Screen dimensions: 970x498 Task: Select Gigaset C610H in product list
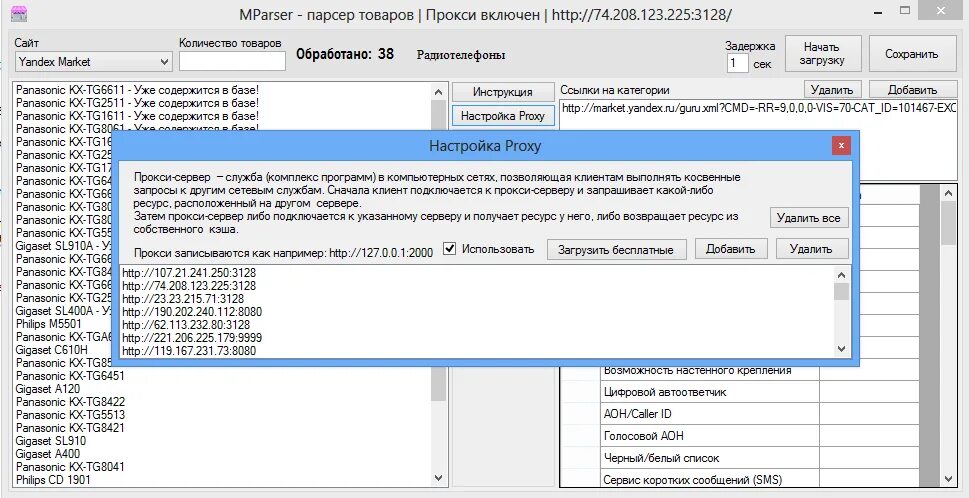[51, 350]
